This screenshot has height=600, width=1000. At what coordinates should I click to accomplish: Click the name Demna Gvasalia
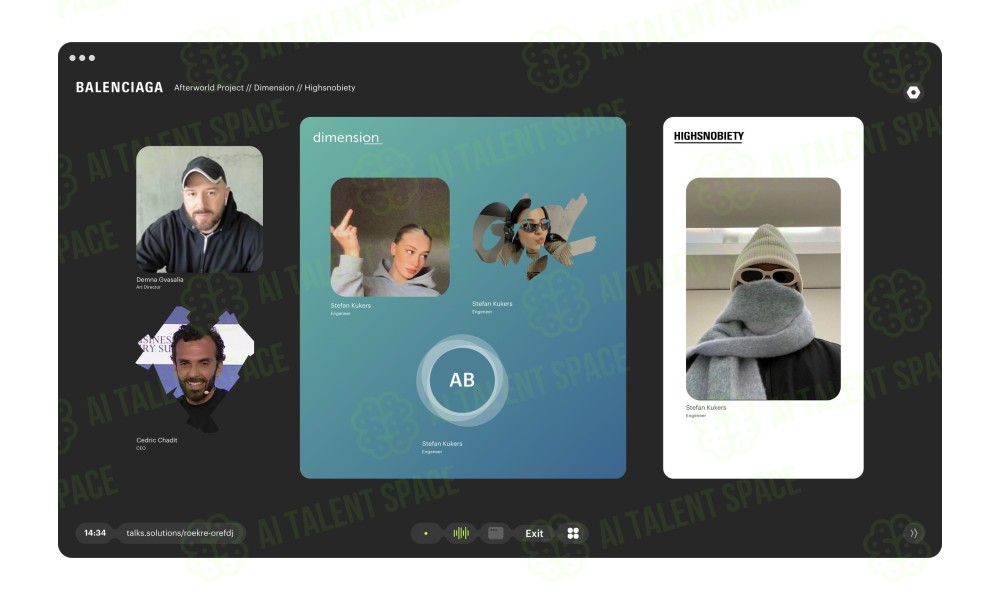[x=159, y=279]
